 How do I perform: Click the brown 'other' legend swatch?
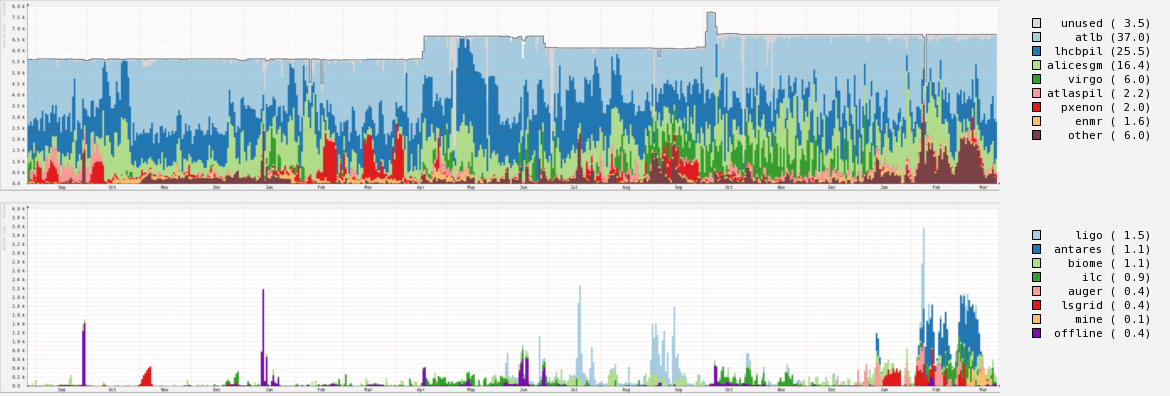(1036, 135)
